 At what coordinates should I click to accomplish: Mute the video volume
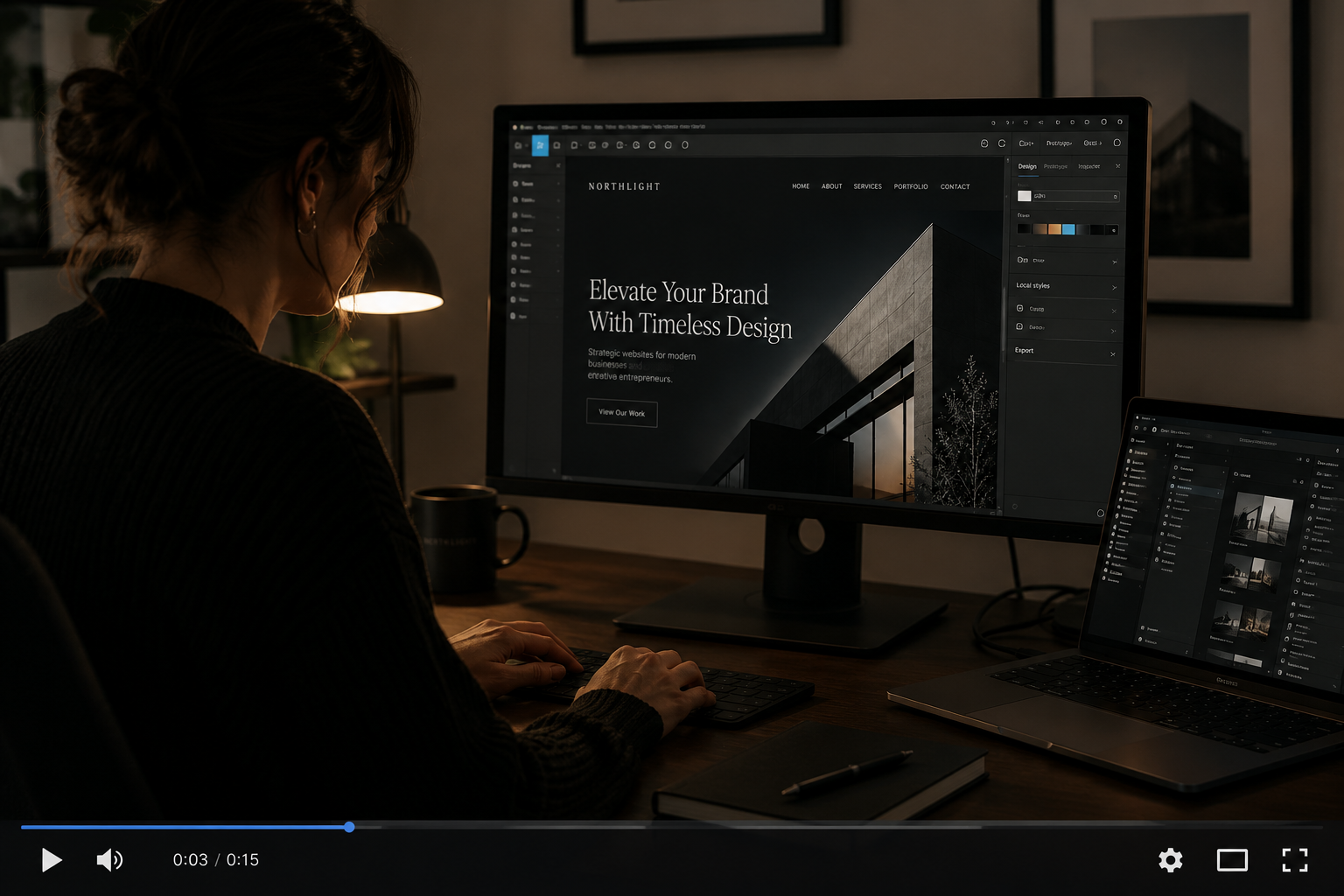click(109, 860)
